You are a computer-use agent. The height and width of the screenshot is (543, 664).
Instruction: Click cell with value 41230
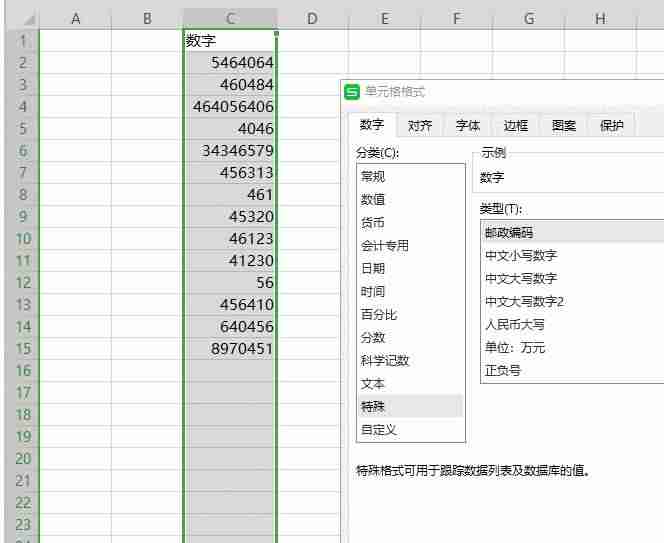[x=230, y=261]
